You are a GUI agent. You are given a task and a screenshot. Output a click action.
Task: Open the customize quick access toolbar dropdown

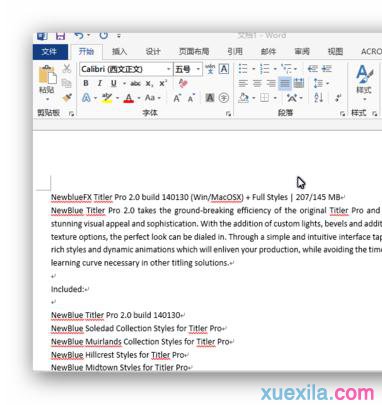pos(119,35)
